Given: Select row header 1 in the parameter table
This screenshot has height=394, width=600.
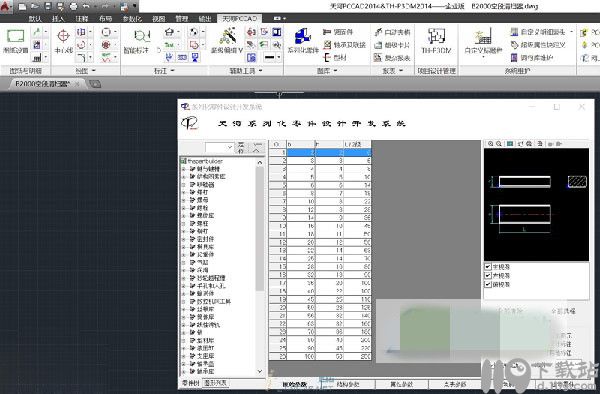Looking at the screenshot, I should pyautogui.click(x=278, y=152).
